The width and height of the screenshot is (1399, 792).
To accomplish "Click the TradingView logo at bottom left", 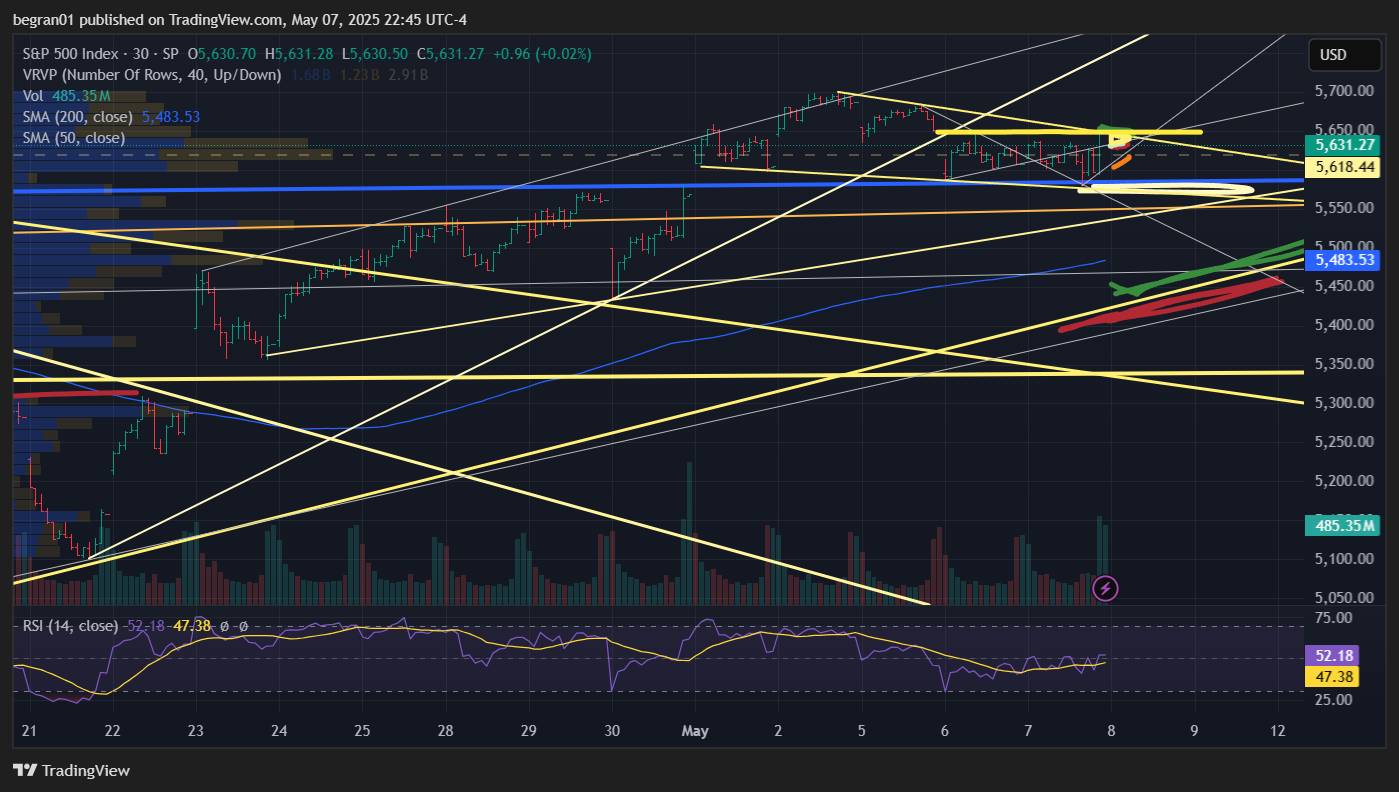I will 71,771.
